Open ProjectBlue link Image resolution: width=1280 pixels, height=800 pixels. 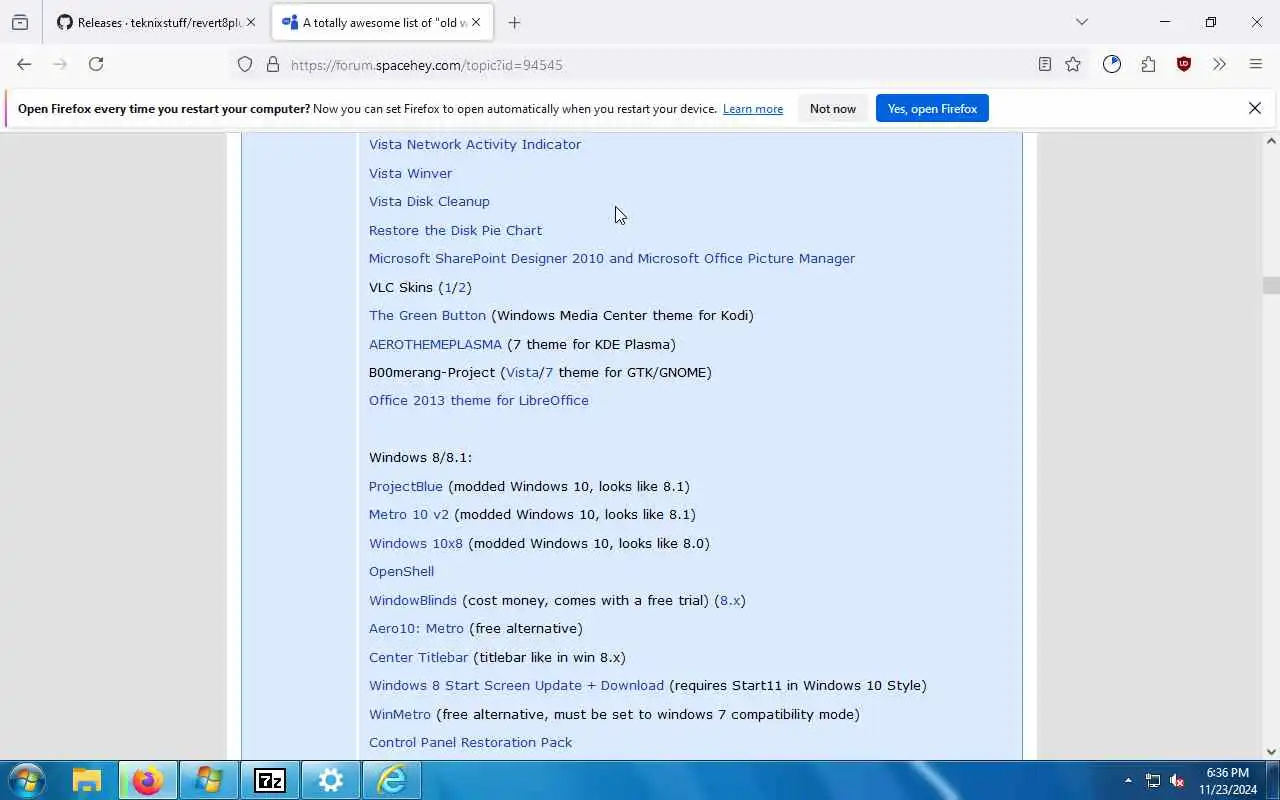[x=405, y=486]
